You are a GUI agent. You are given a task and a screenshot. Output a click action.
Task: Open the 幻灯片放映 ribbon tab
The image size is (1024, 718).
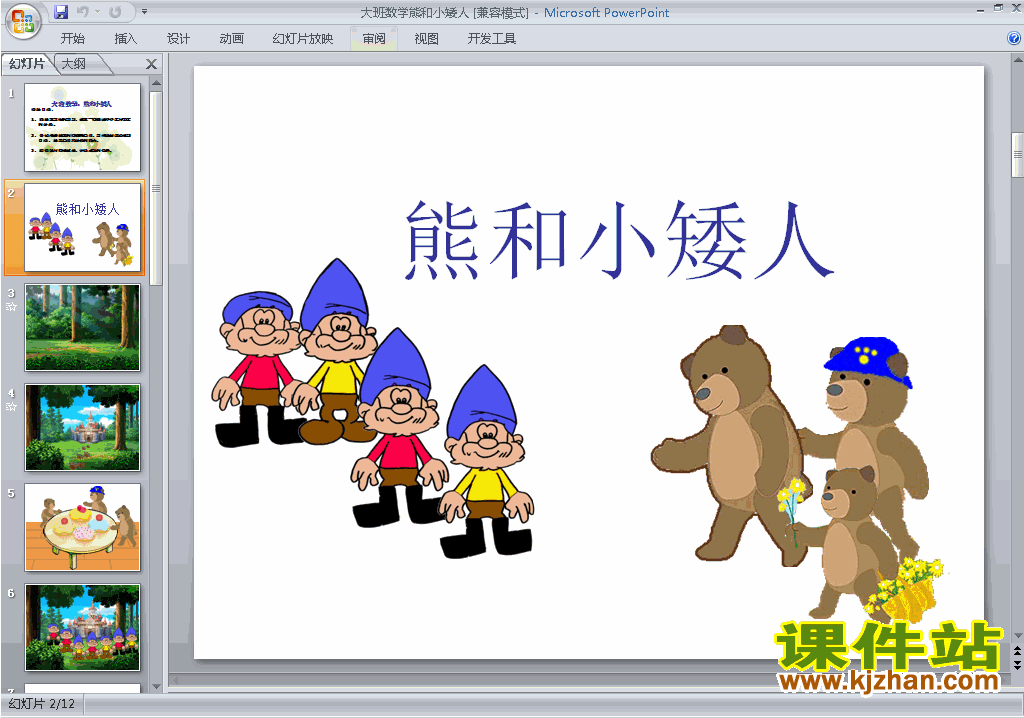pos(303,39)
